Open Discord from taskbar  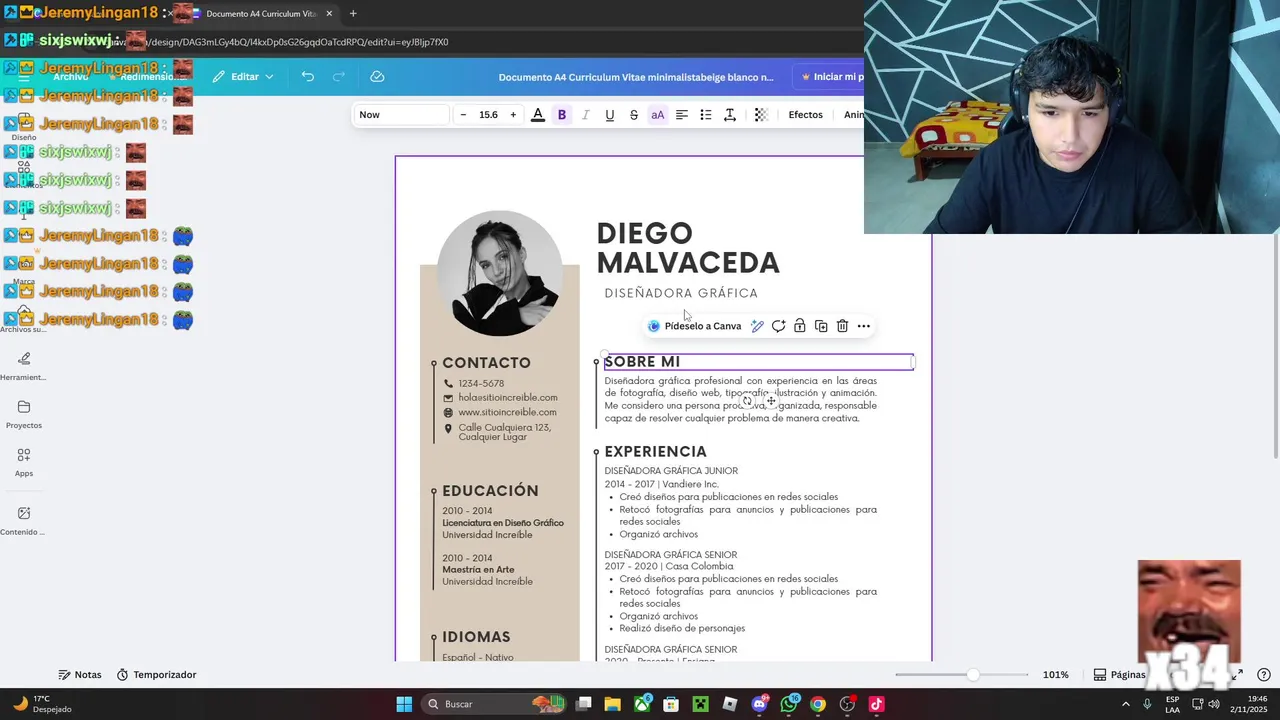point(759,704)
